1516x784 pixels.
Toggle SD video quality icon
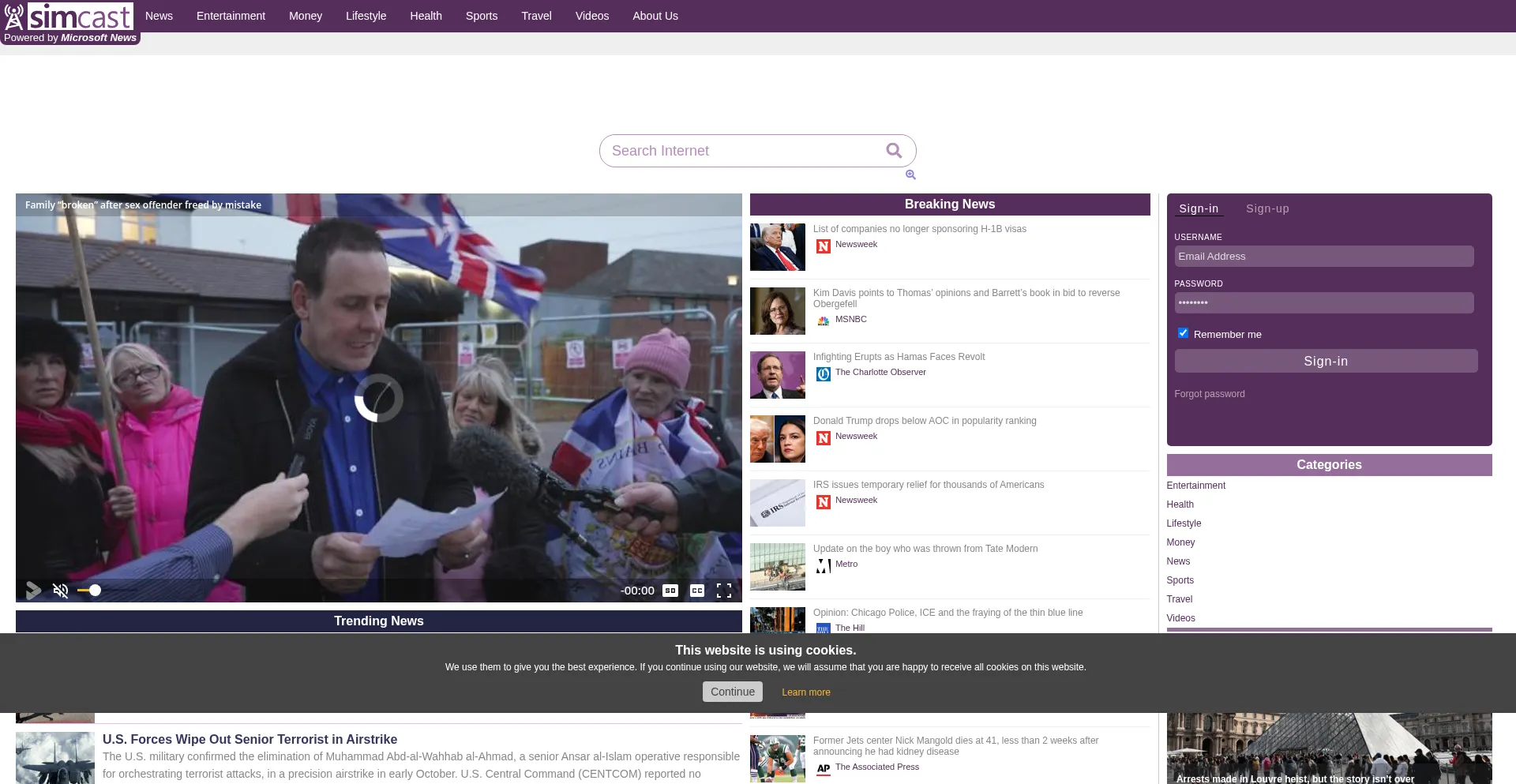point(670,591)
